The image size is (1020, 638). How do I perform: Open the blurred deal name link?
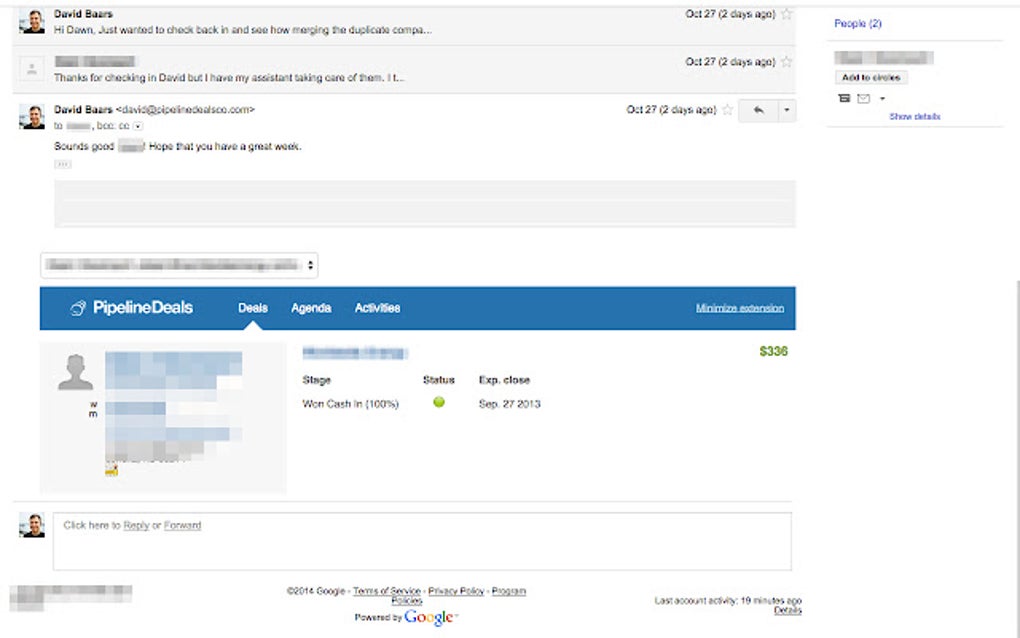(355, 353)
